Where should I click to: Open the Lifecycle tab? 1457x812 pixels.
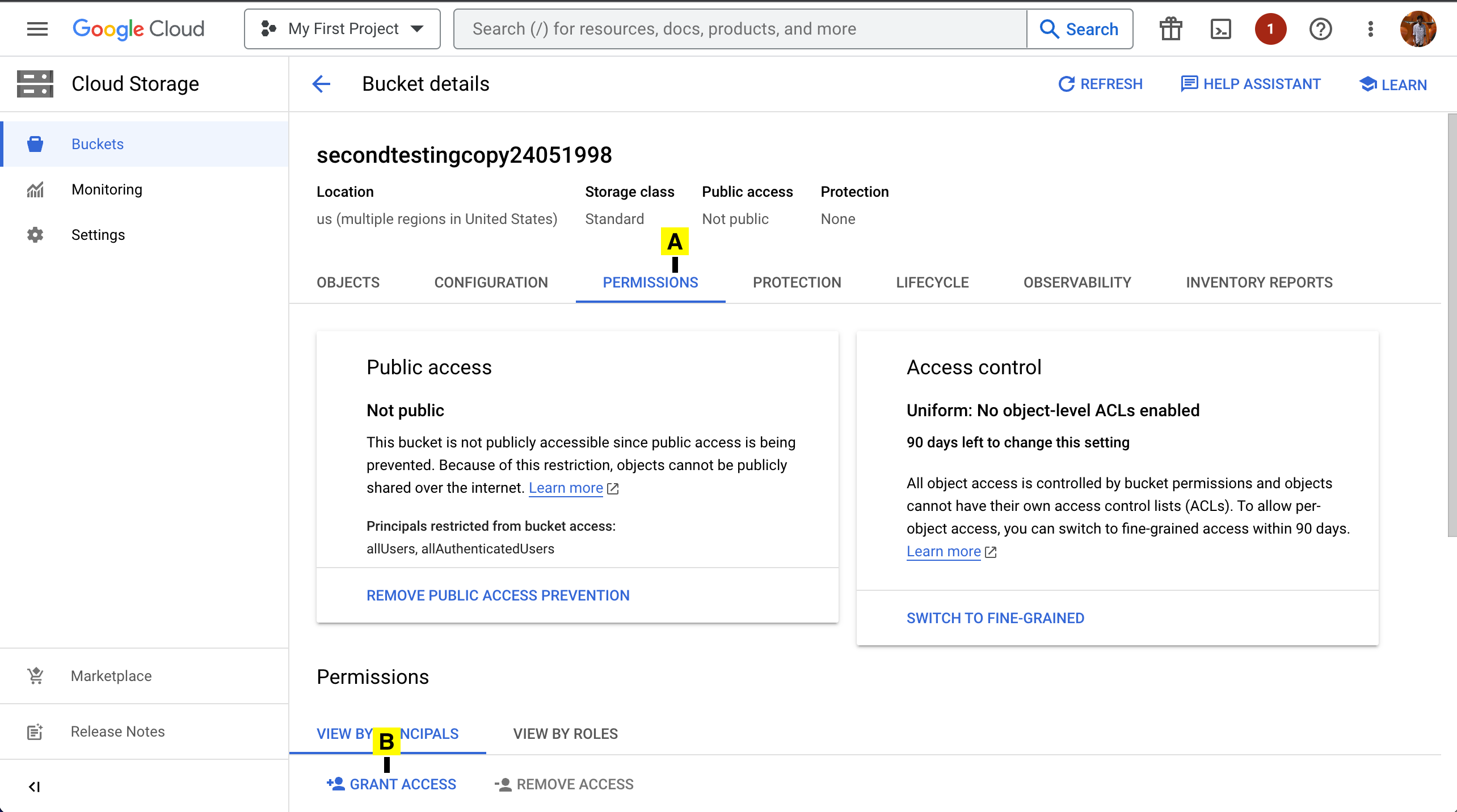(x=932, y=282)
